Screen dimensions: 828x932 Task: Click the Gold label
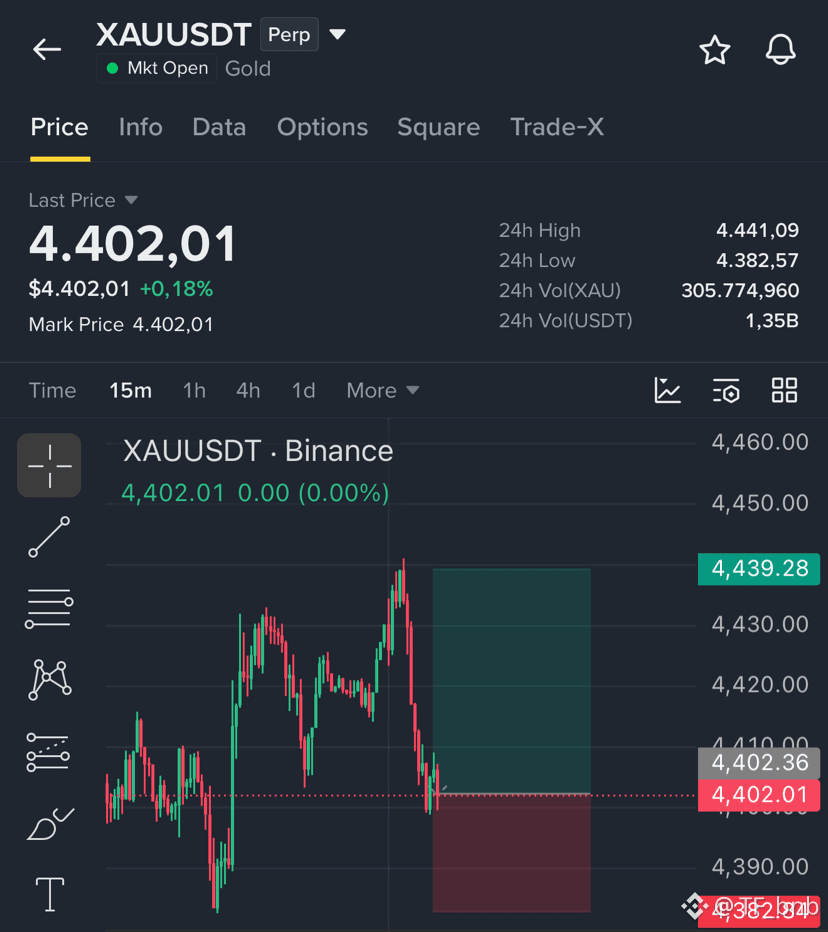pyautogui.click(x=248, y=69)
